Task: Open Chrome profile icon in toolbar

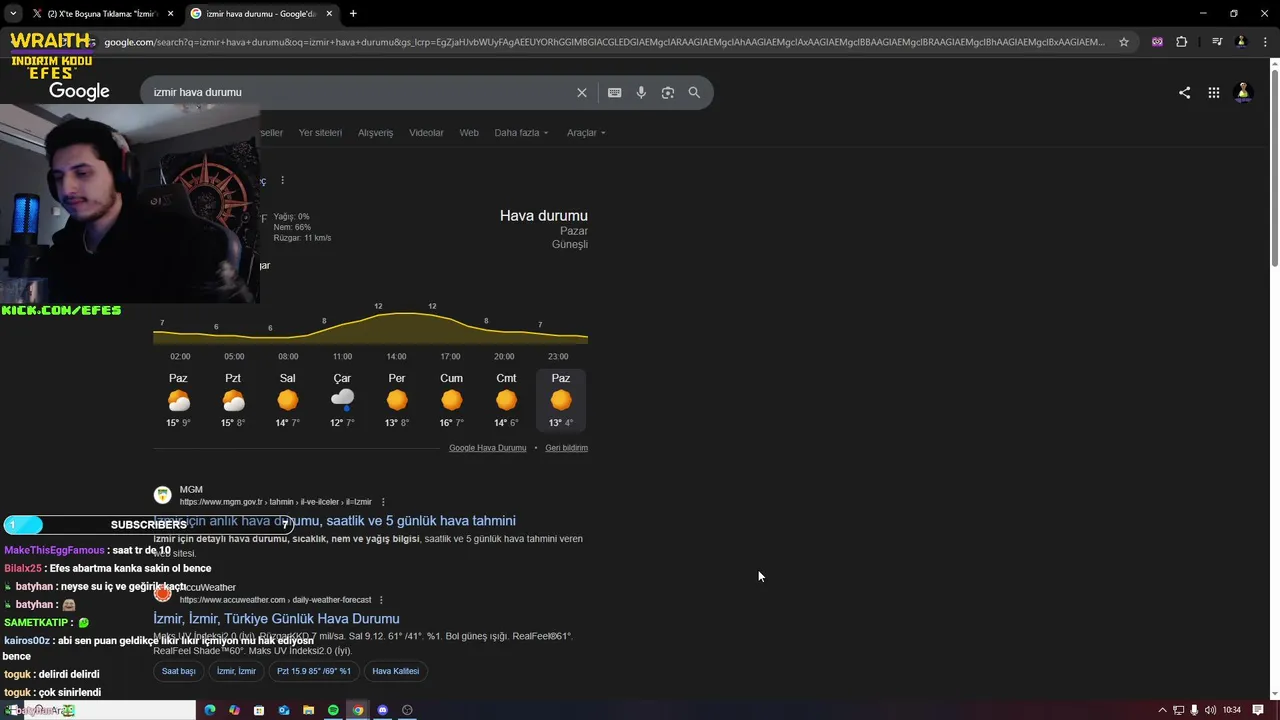Action: [x=1241, y=42]
